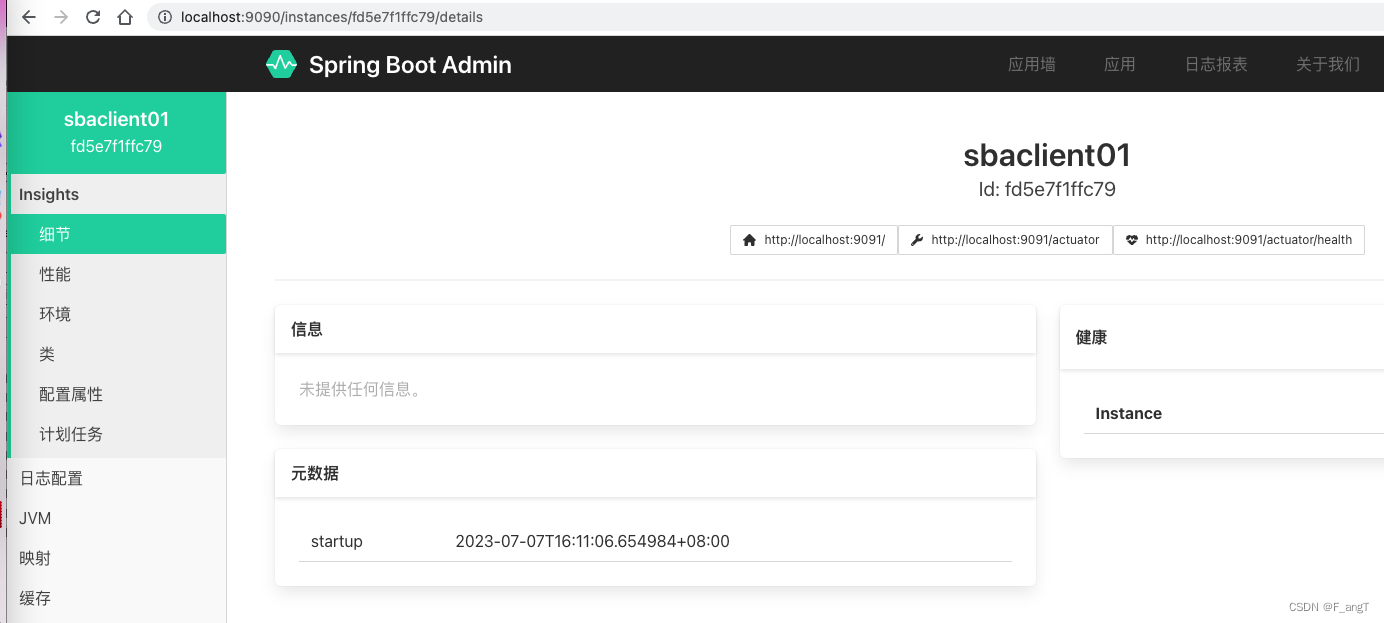This screenshot has width=1384, height=623.
Task: Select 性能 in the sidebar
Action: (117, 274)
